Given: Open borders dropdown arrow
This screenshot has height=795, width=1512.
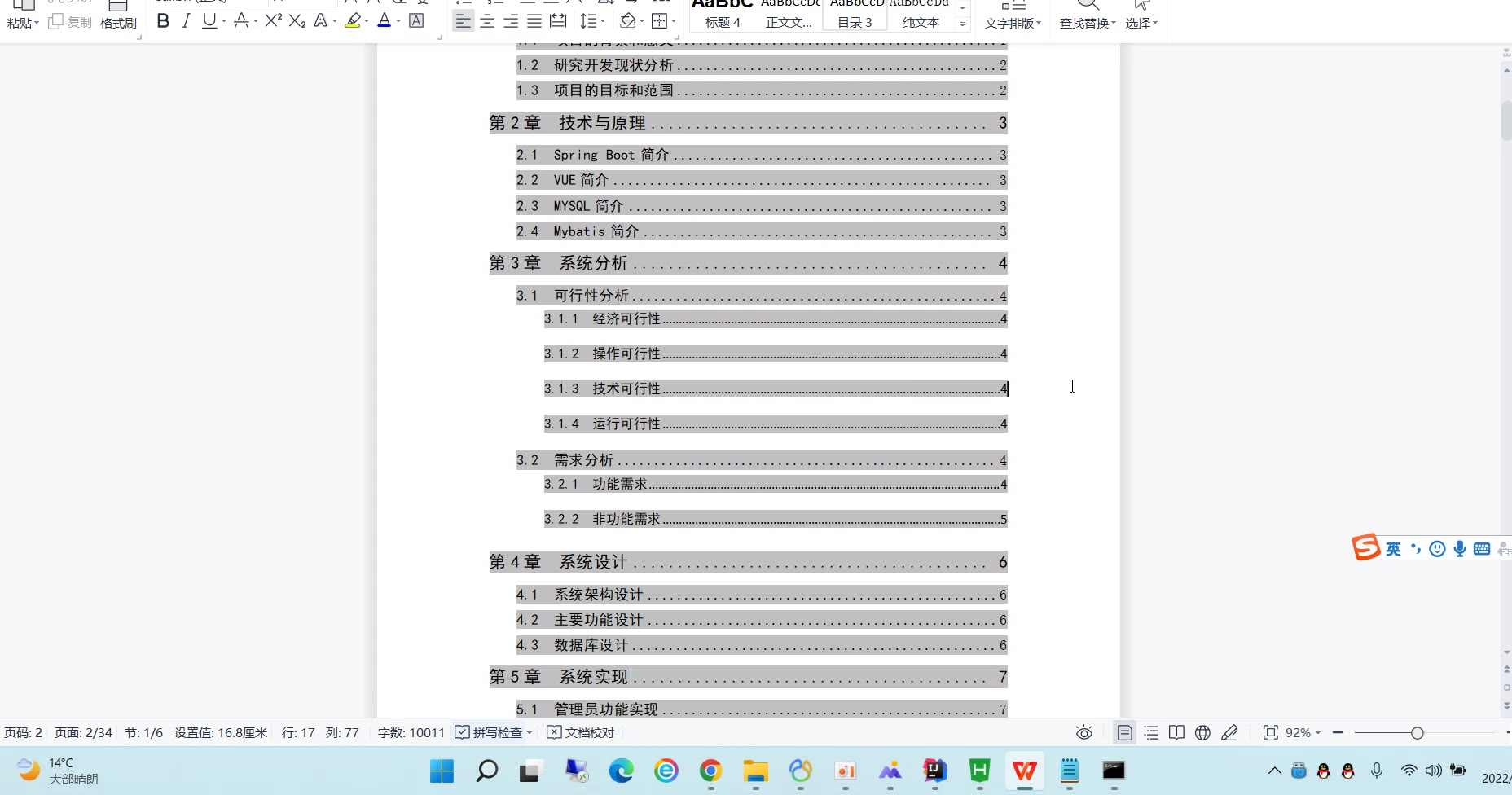Looking at the screenshot, I should 674,22.
